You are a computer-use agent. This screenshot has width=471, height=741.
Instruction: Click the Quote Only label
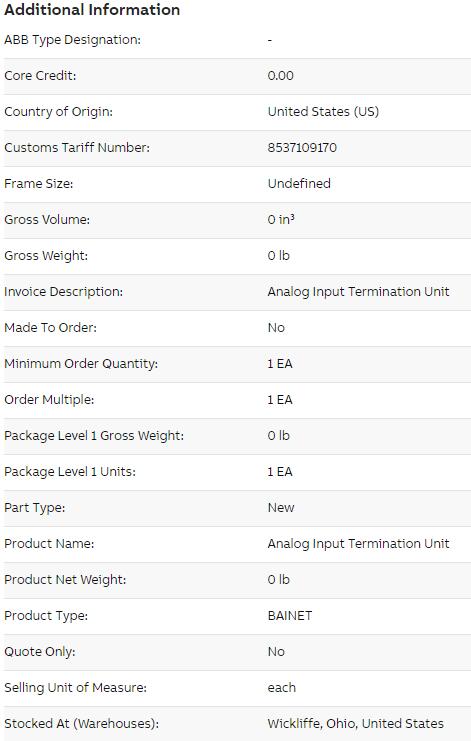click(40, 652)
